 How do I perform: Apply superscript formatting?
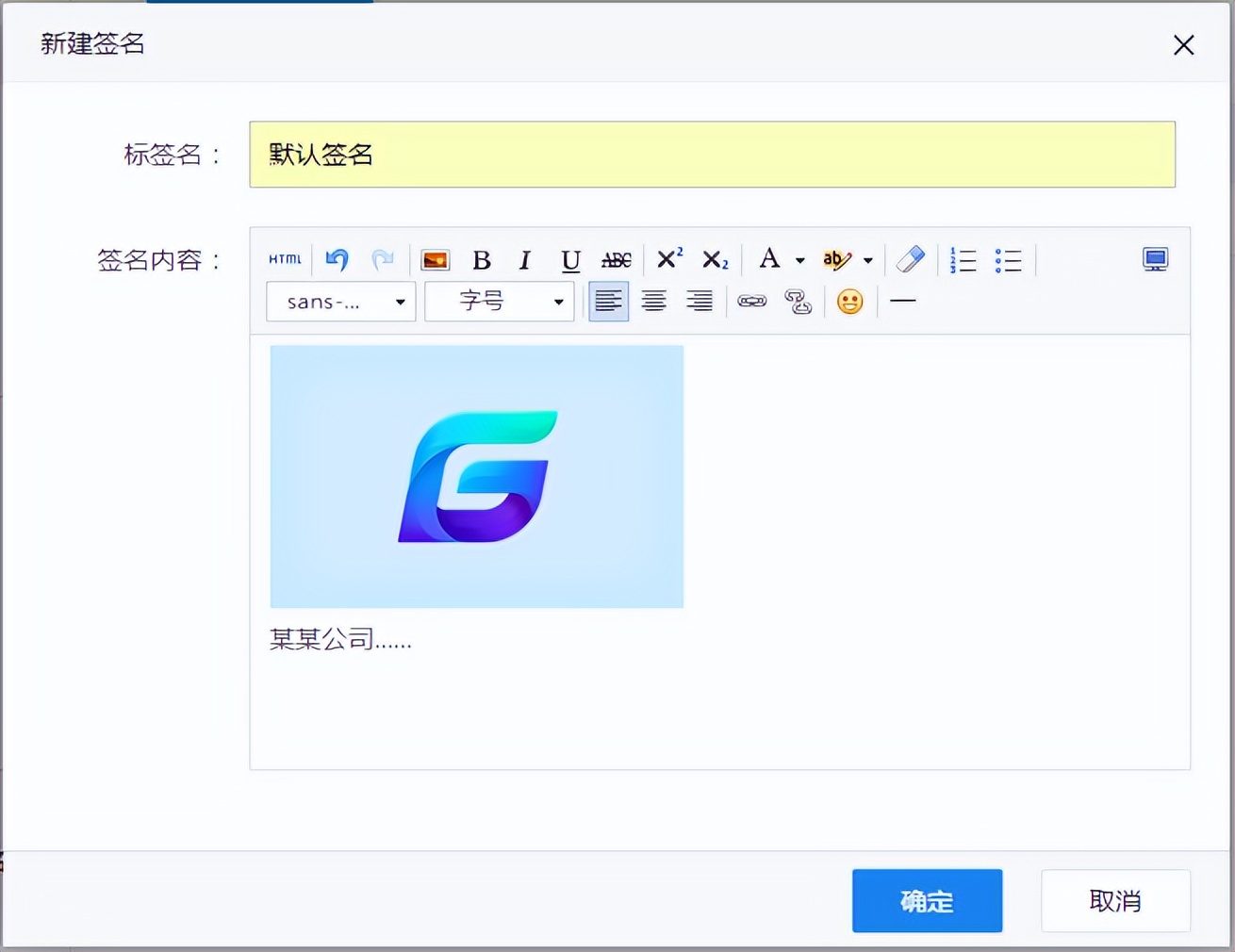pyautogui.click(x=667, y=257)
